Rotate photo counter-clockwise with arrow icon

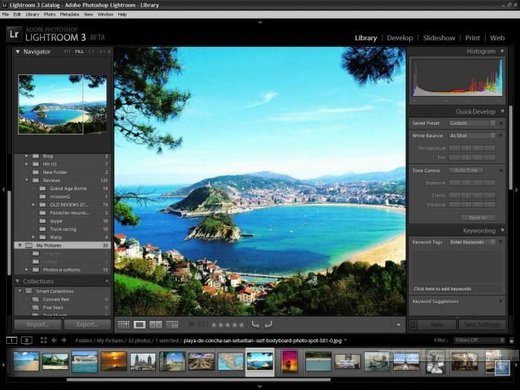coord(256,324)
